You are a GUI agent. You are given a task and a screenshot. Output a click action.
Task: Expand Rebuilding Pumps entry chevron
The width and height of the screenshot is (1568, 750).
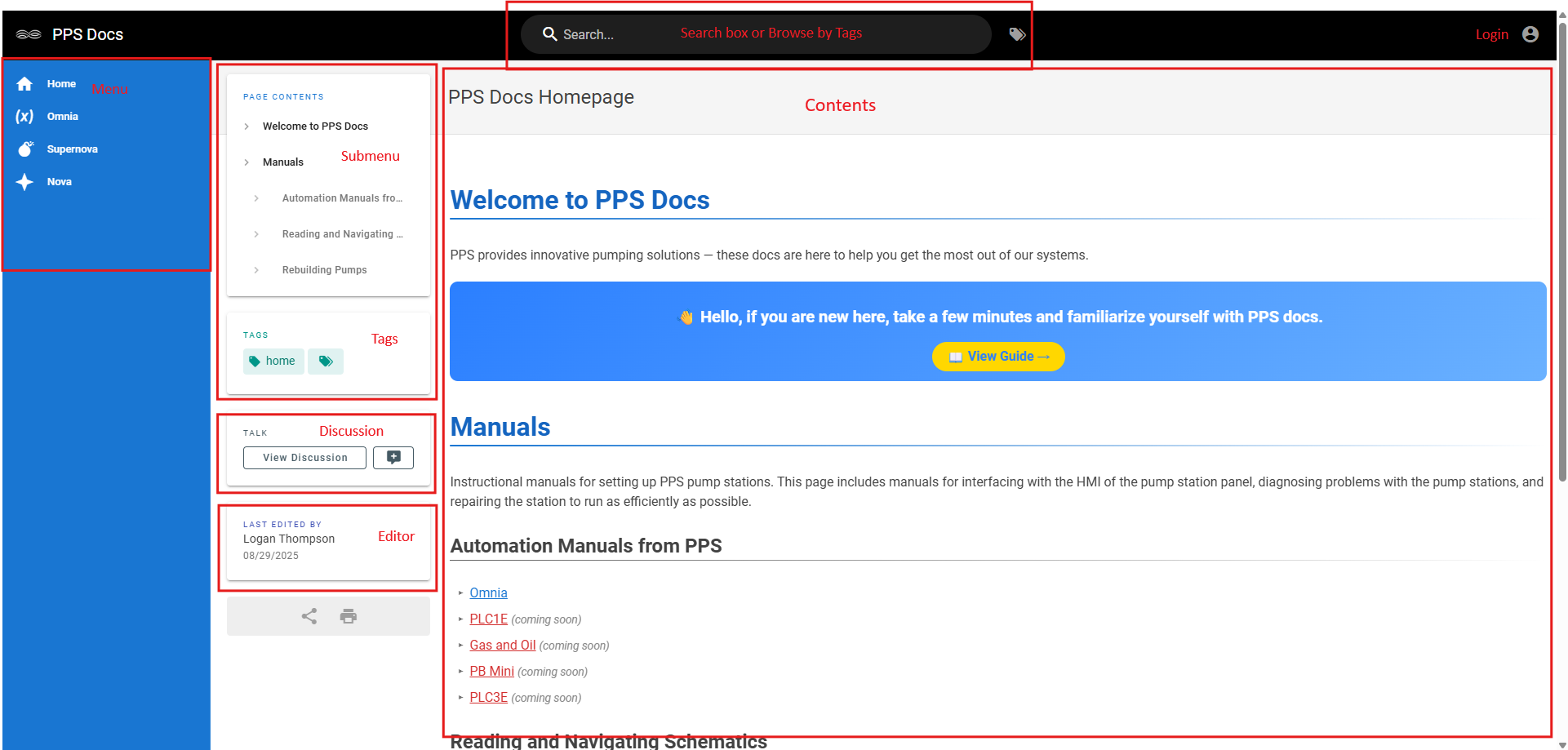[256, 270]
